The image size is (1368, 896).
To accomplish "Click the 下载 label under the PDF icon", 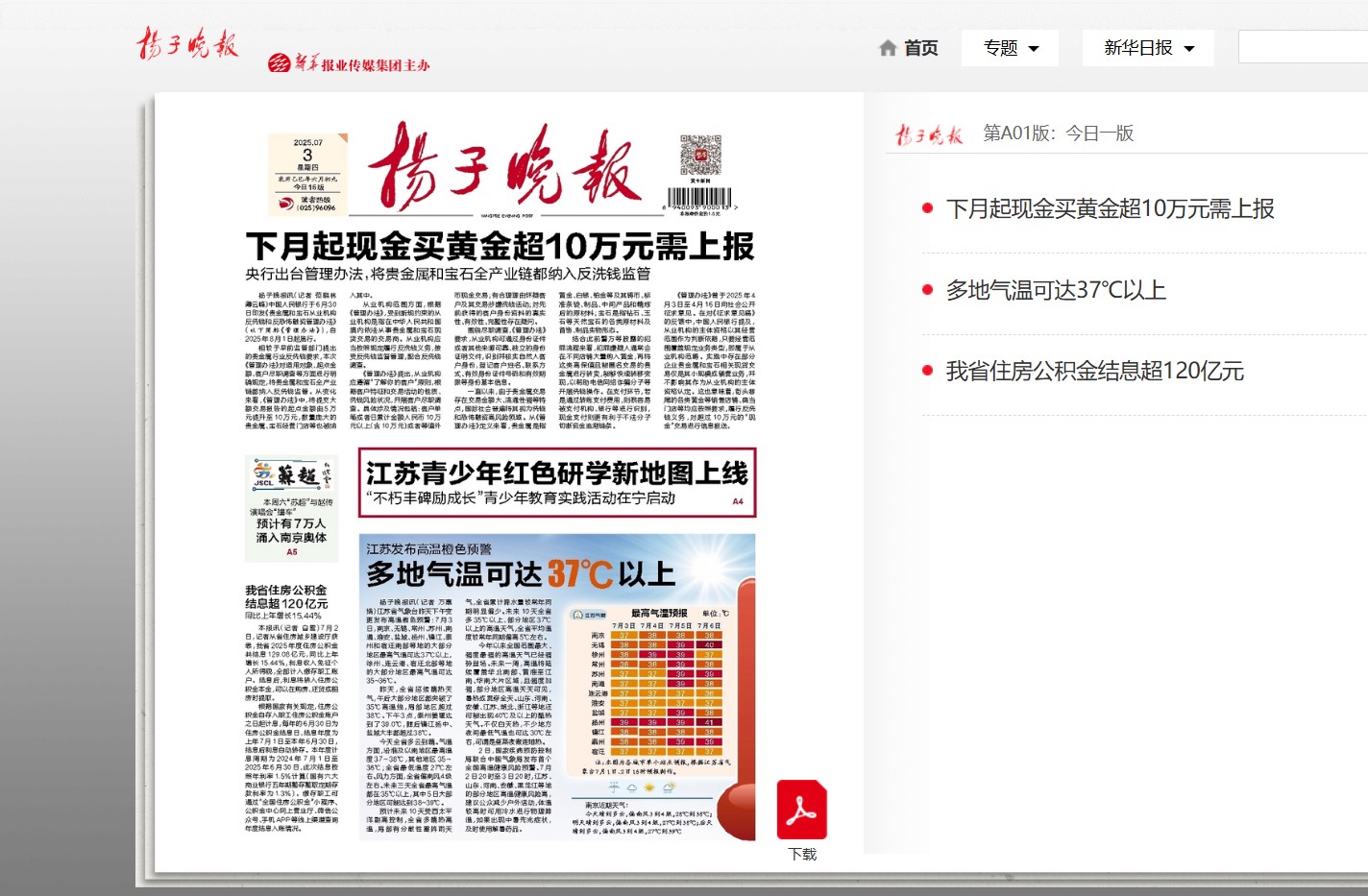I will pyautogui.click(x=802, y=854).
